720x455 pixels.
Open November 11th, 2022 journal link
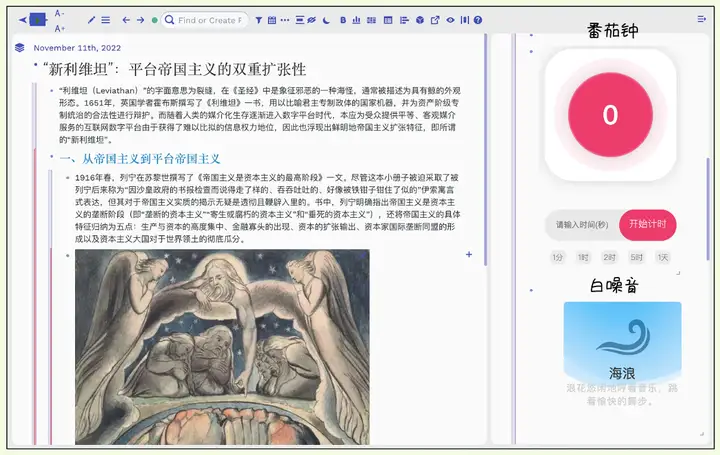coord(77,48)
